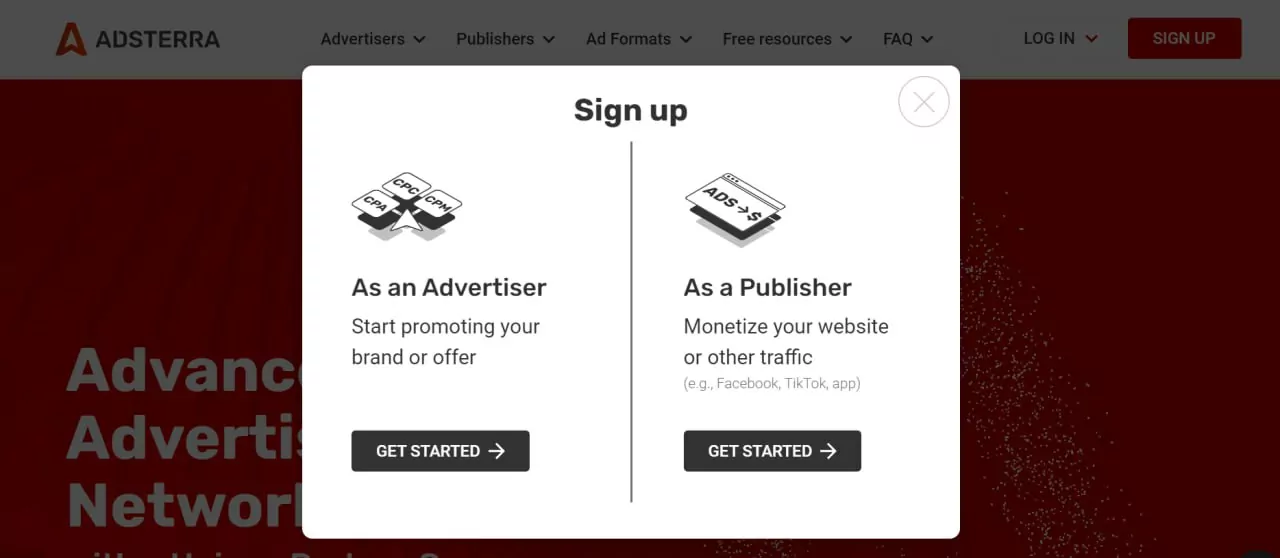Screen dimensions: 1280x558
Task: Click arrow icon on Advertiser Get Started
Action: (x=497, y=451)
